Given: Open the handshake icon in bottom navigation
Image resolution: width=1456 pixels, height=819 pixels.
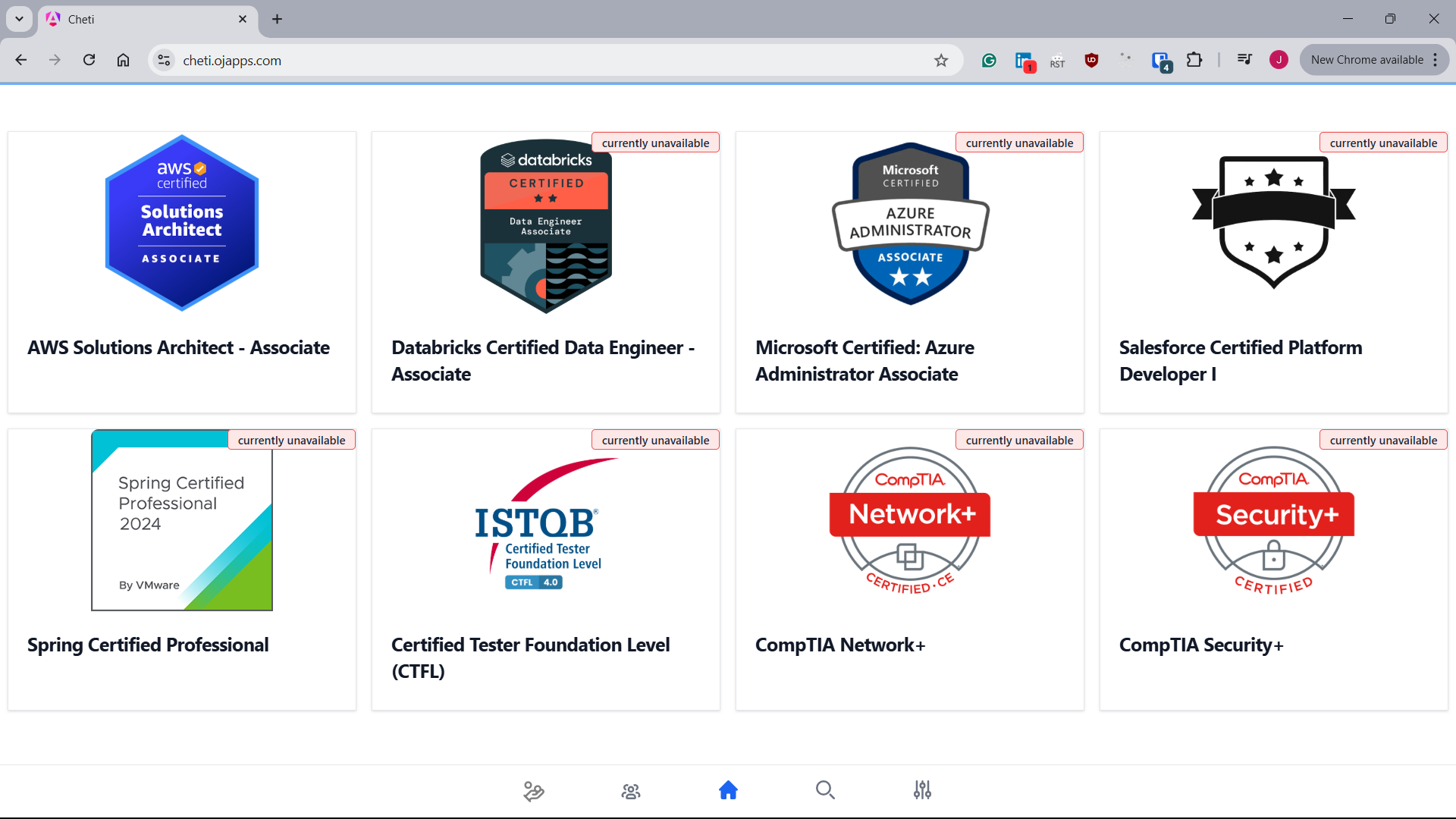Looking at the screenshot, I should (534, 791).
